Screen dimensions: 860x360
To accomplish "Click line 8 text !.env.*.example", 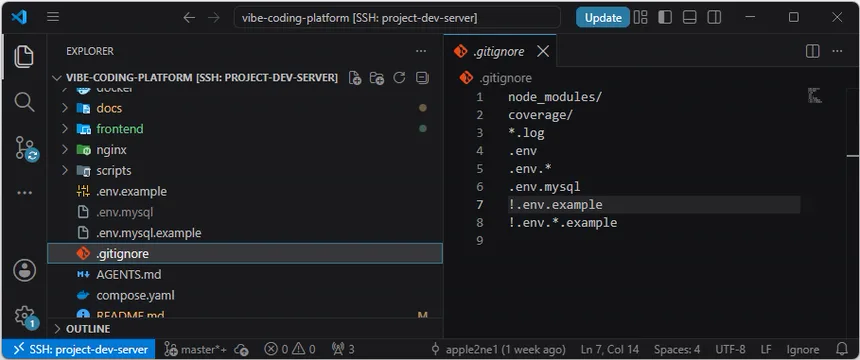I will 563,223.
